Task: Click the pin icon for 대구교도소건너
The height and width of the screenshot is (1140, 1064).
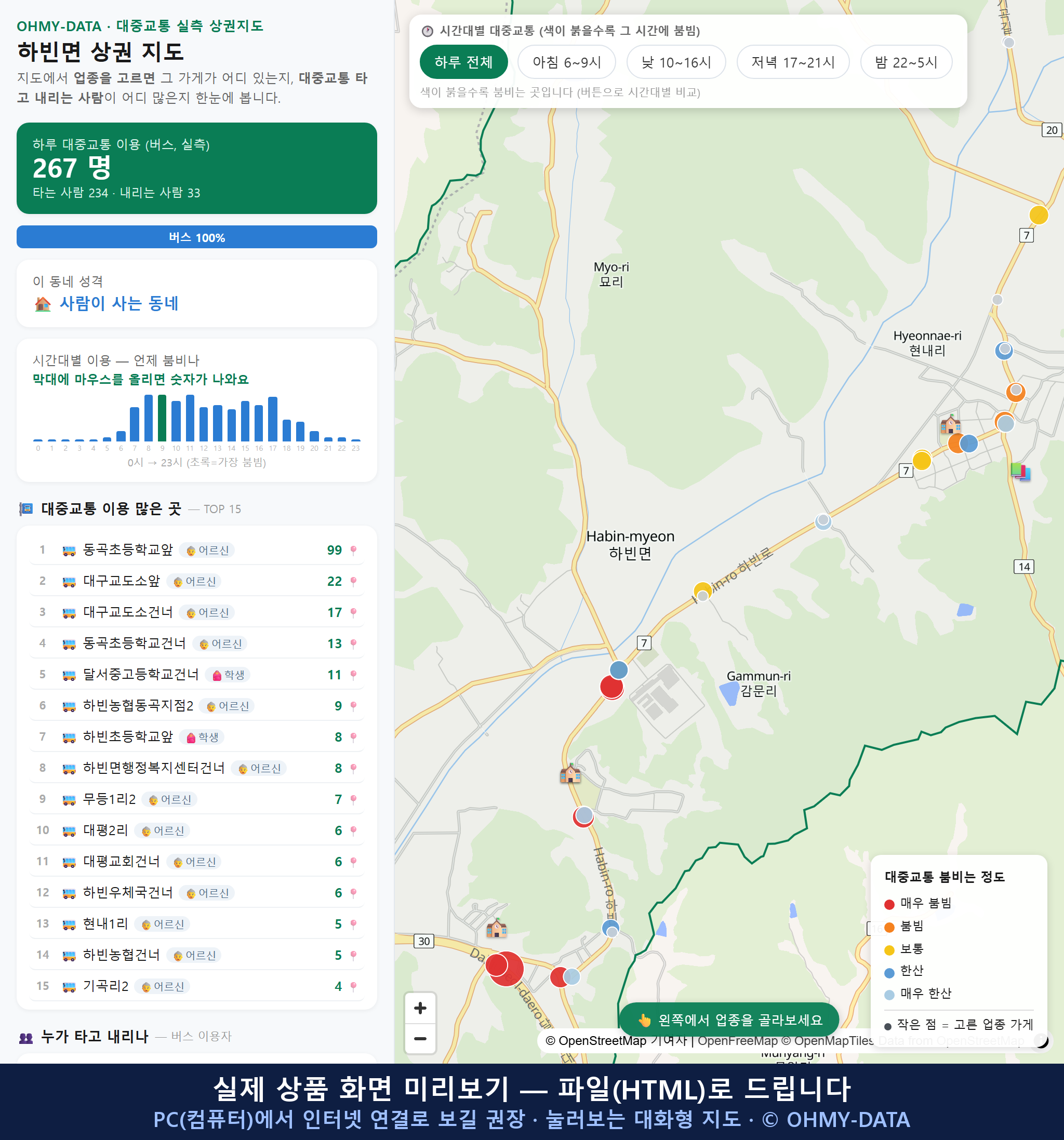Action: click(x=353, y=612)
